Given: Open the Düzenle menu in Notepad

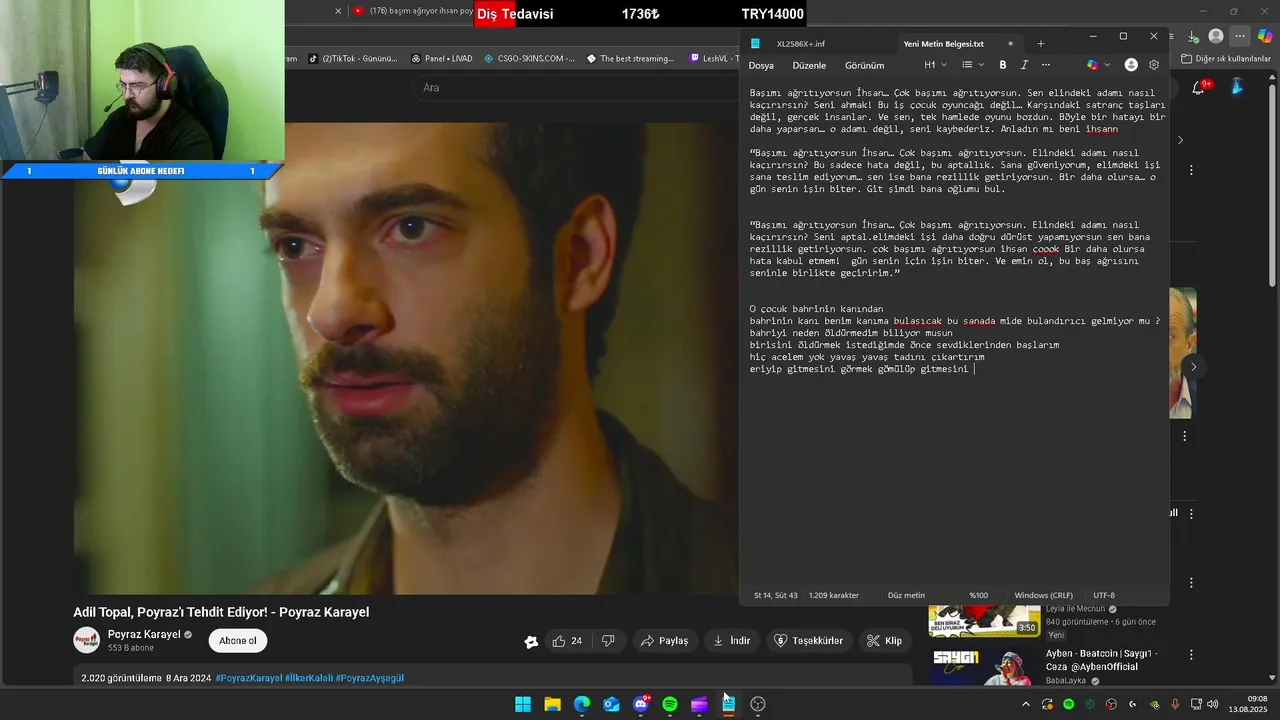Looking at the screenshot, I should (x=809, y=65).
